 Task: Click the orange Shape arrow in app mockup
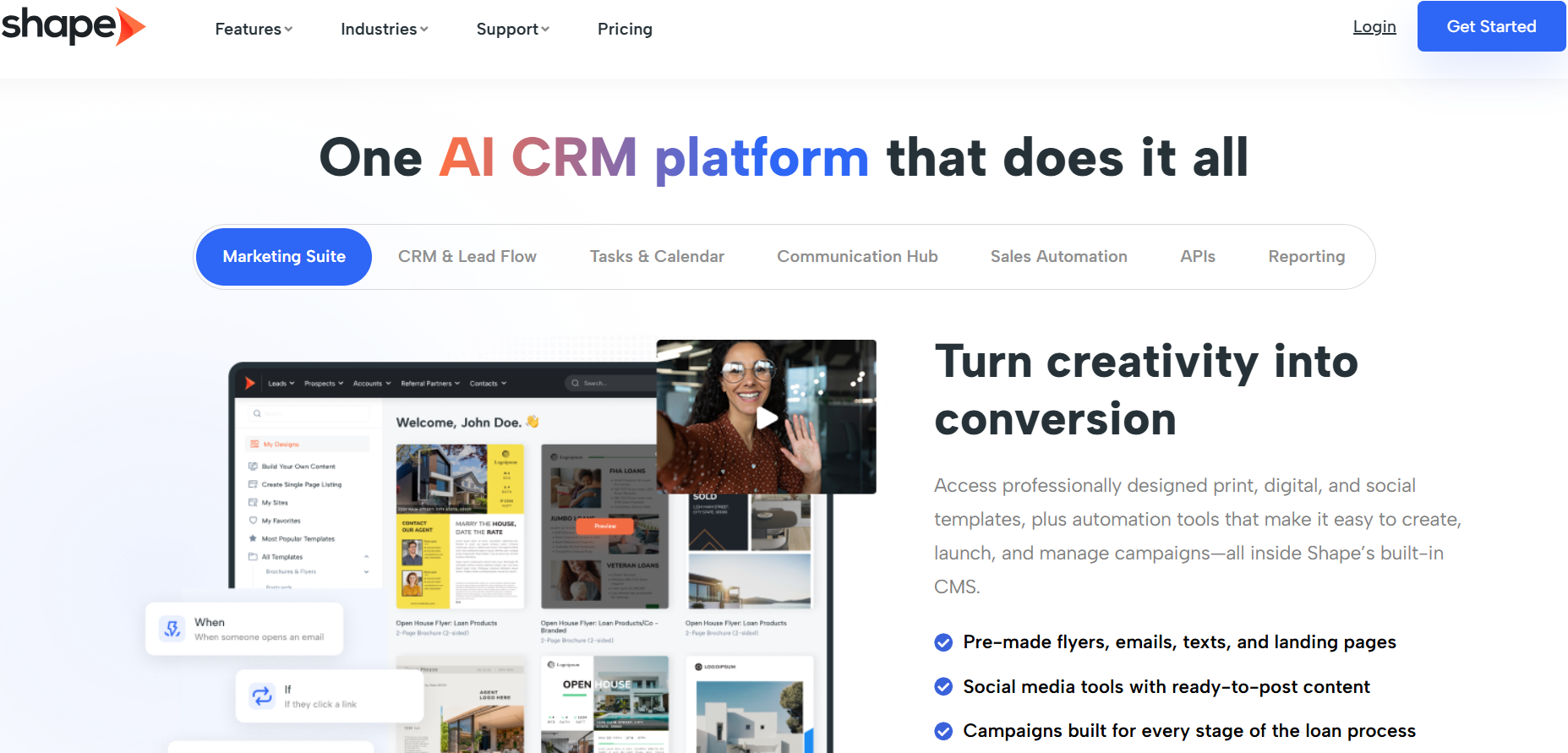click(x=249, y=383)
